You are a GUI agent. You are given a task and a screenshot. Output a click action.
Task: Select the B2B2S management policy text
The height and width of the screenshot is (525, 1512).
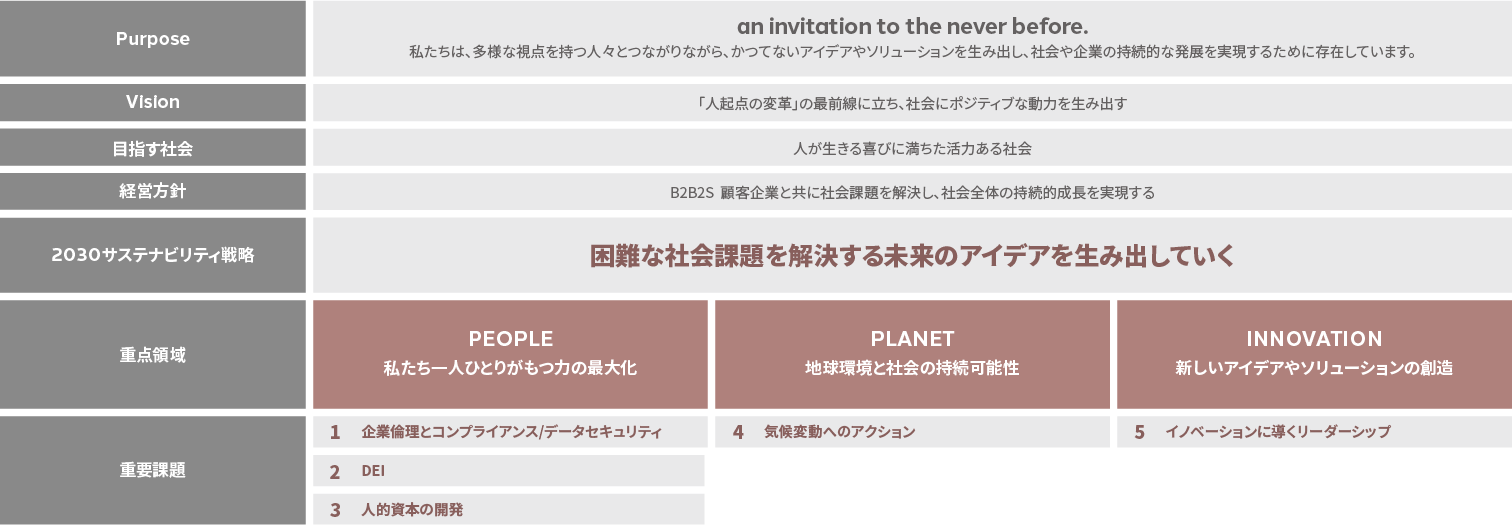point(912,193)
